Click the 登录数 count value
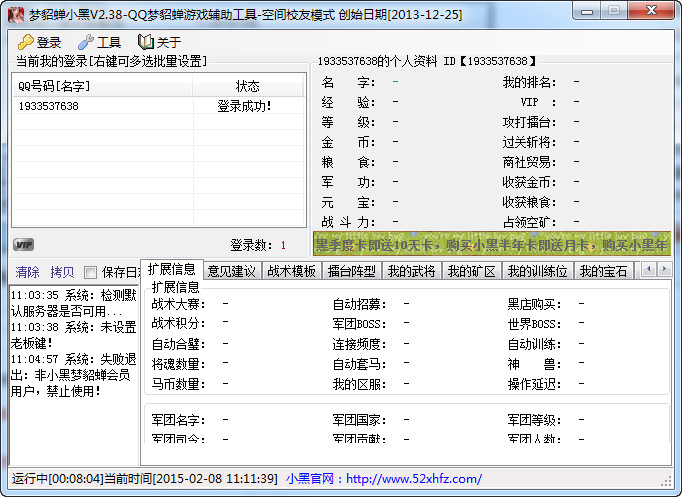The width and height of the screenshot is (682, 497). click(283, 245)
